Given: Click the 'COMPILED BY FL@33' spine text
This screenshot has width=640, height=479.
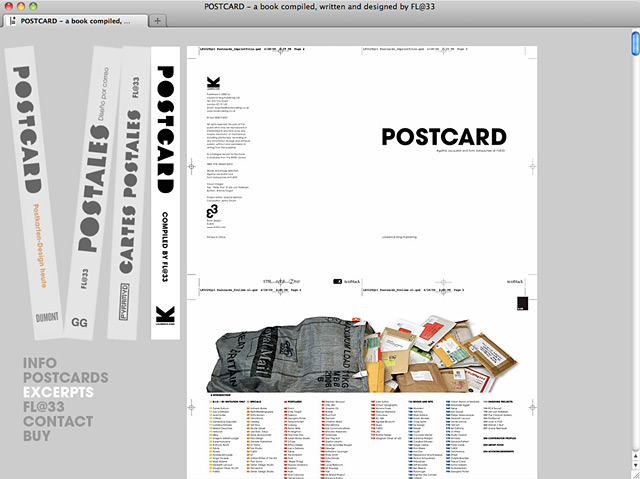Looking at the screenshot, I should (164, 247).
